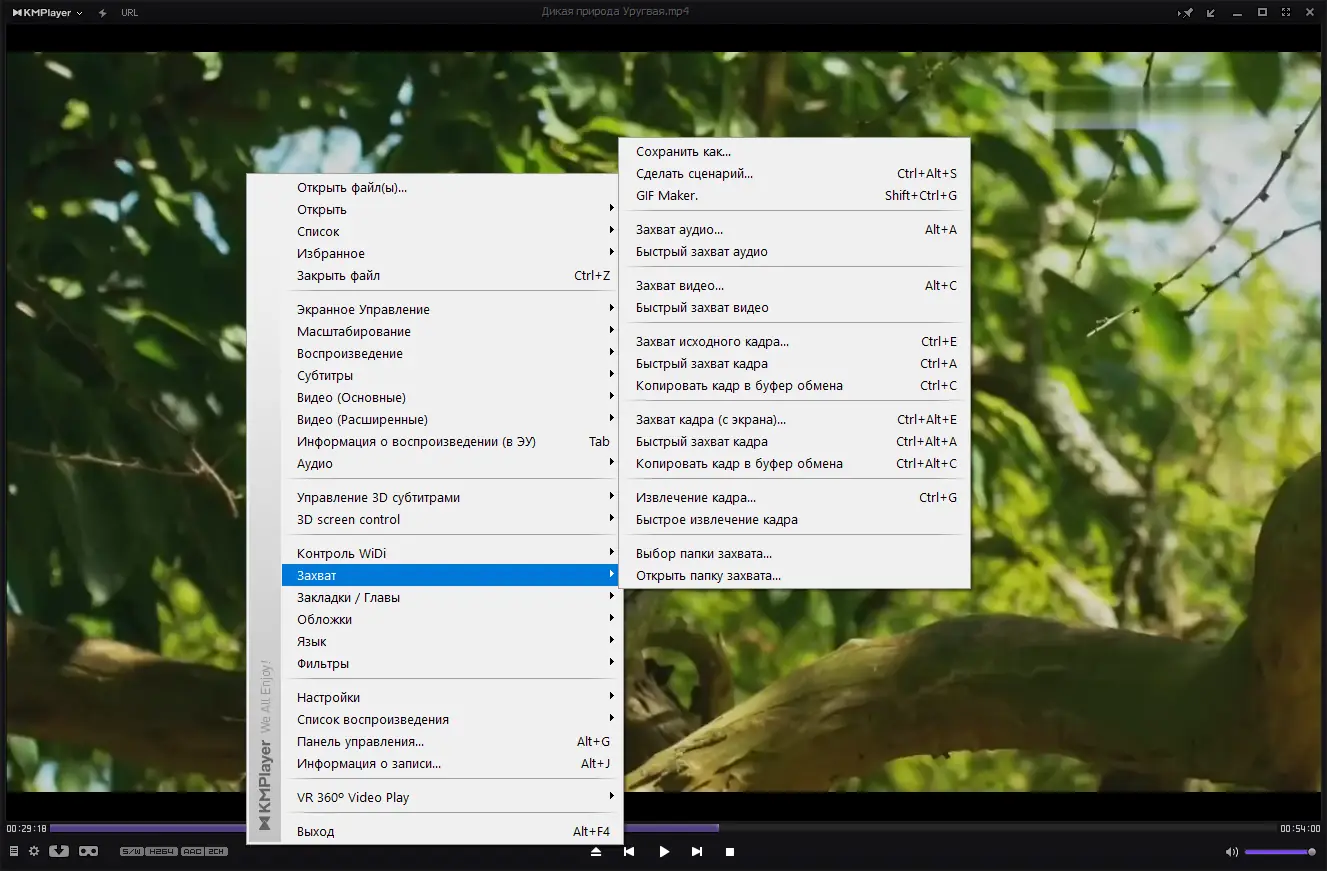Click the total duration 00:54:00
This screenshot has width=1327, height=871.
click(1300, 828)
